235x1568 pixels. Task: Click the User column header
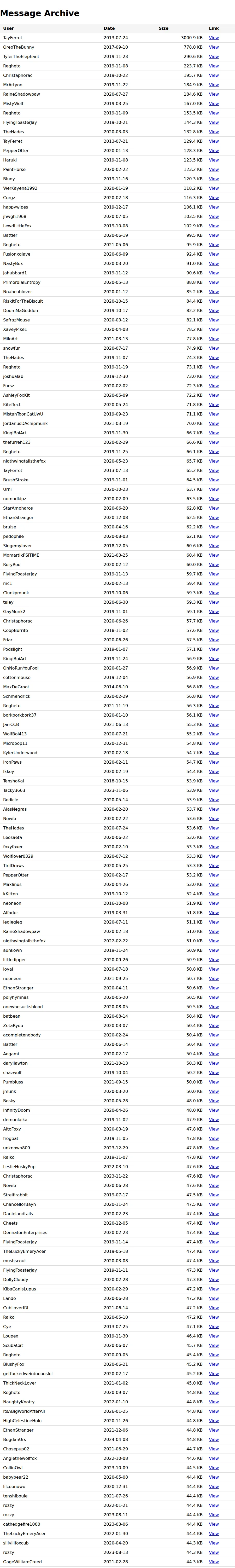(9, 28)
